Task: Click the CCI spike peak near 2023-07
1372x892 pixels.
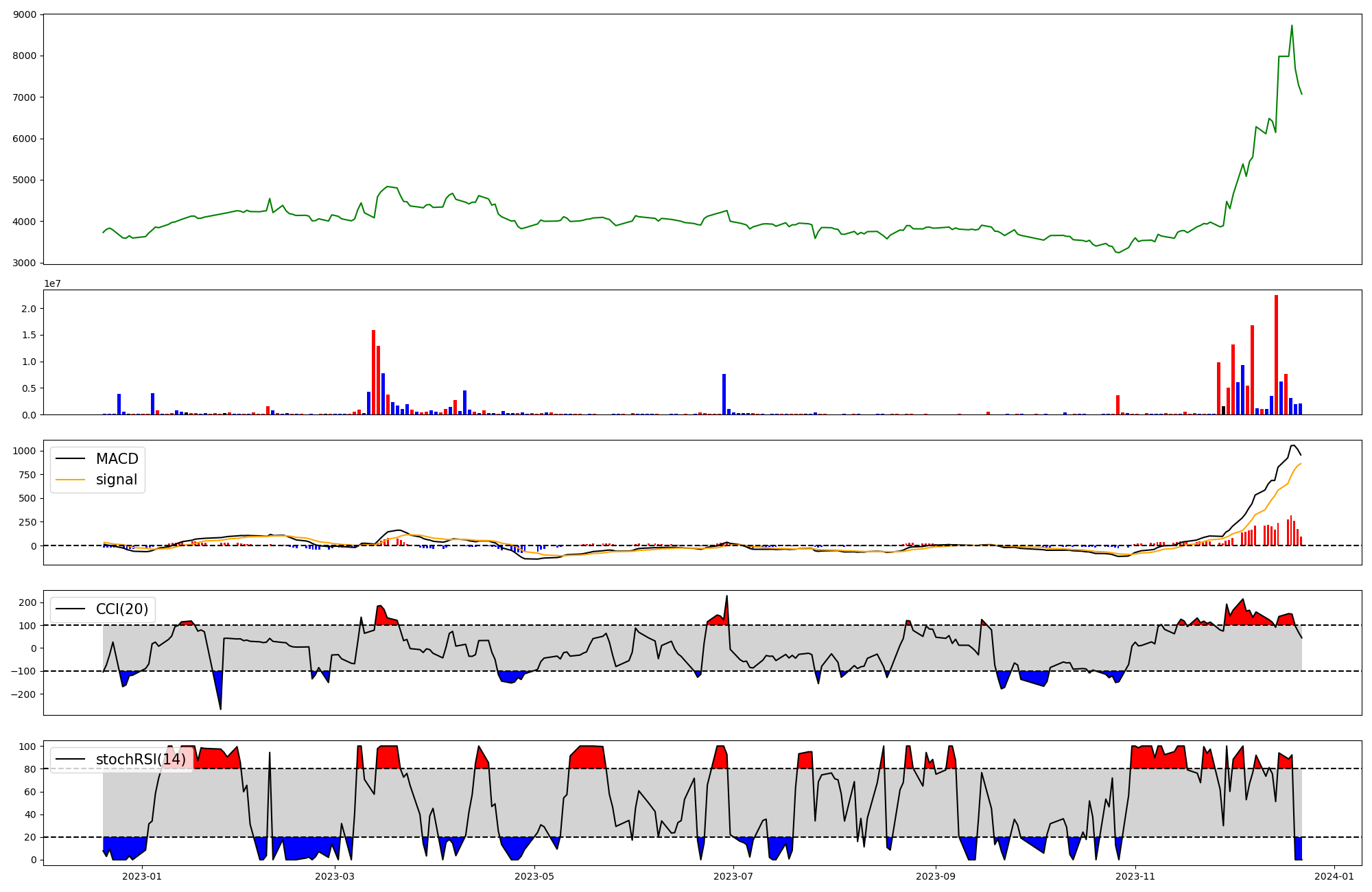Action: (726, 596)
